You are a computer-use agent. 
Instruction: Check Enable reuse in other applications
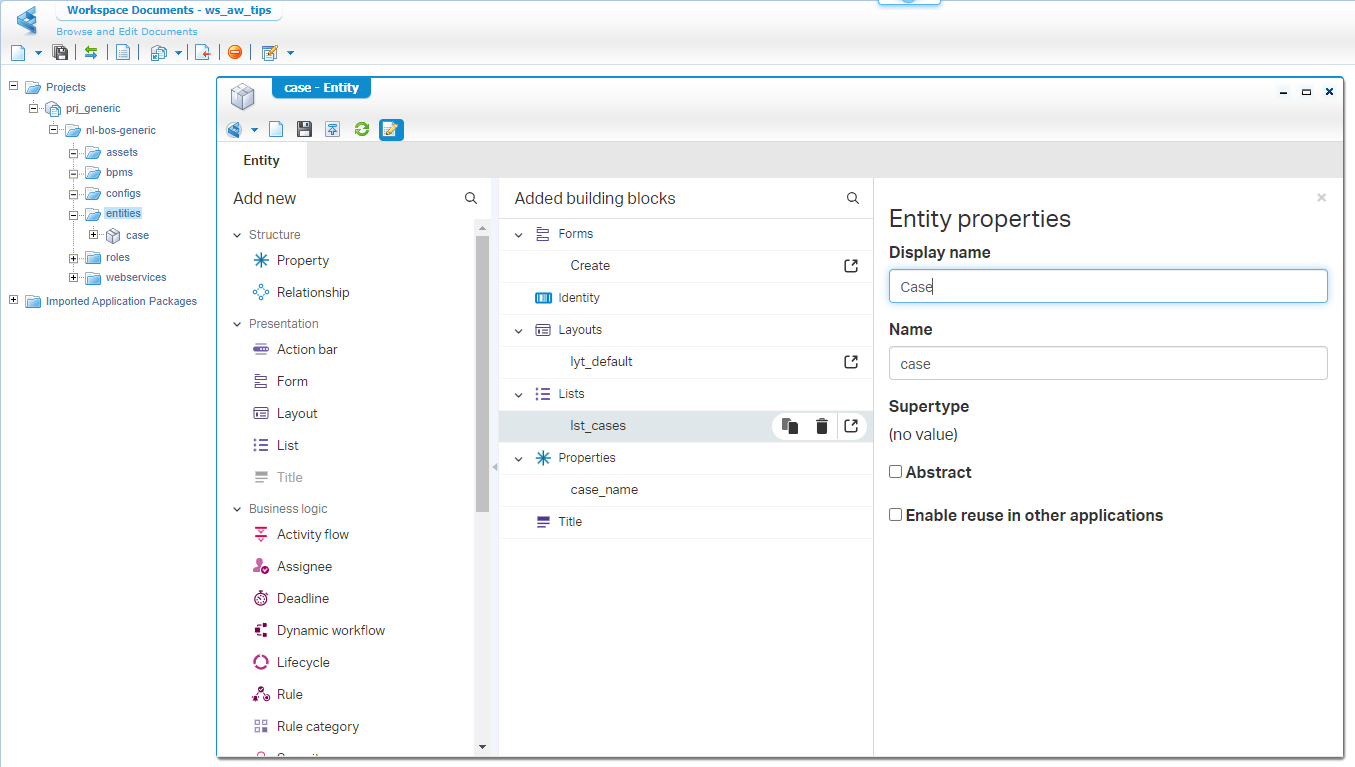coord(896,515)
